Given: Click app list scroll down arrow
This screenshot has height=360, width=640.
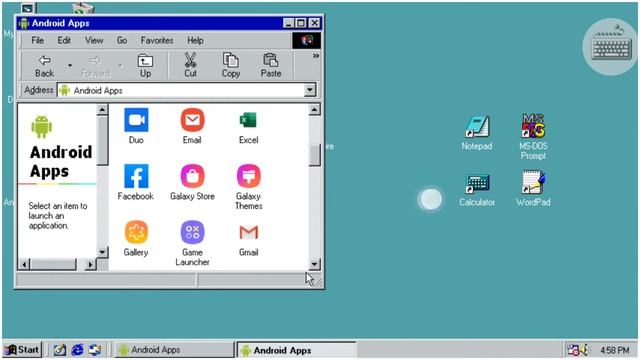Looking at the screenshot, I should [x=314, y=264].
